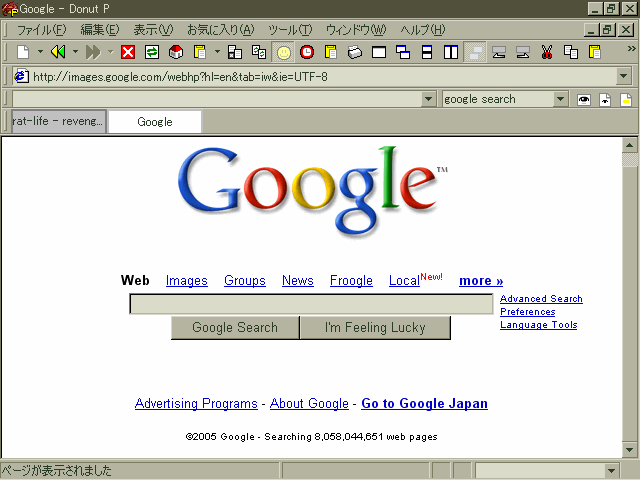Open favorites with yellow notepad icon
This screenshot has height=480, width=640.
click(x=200, y=52)
